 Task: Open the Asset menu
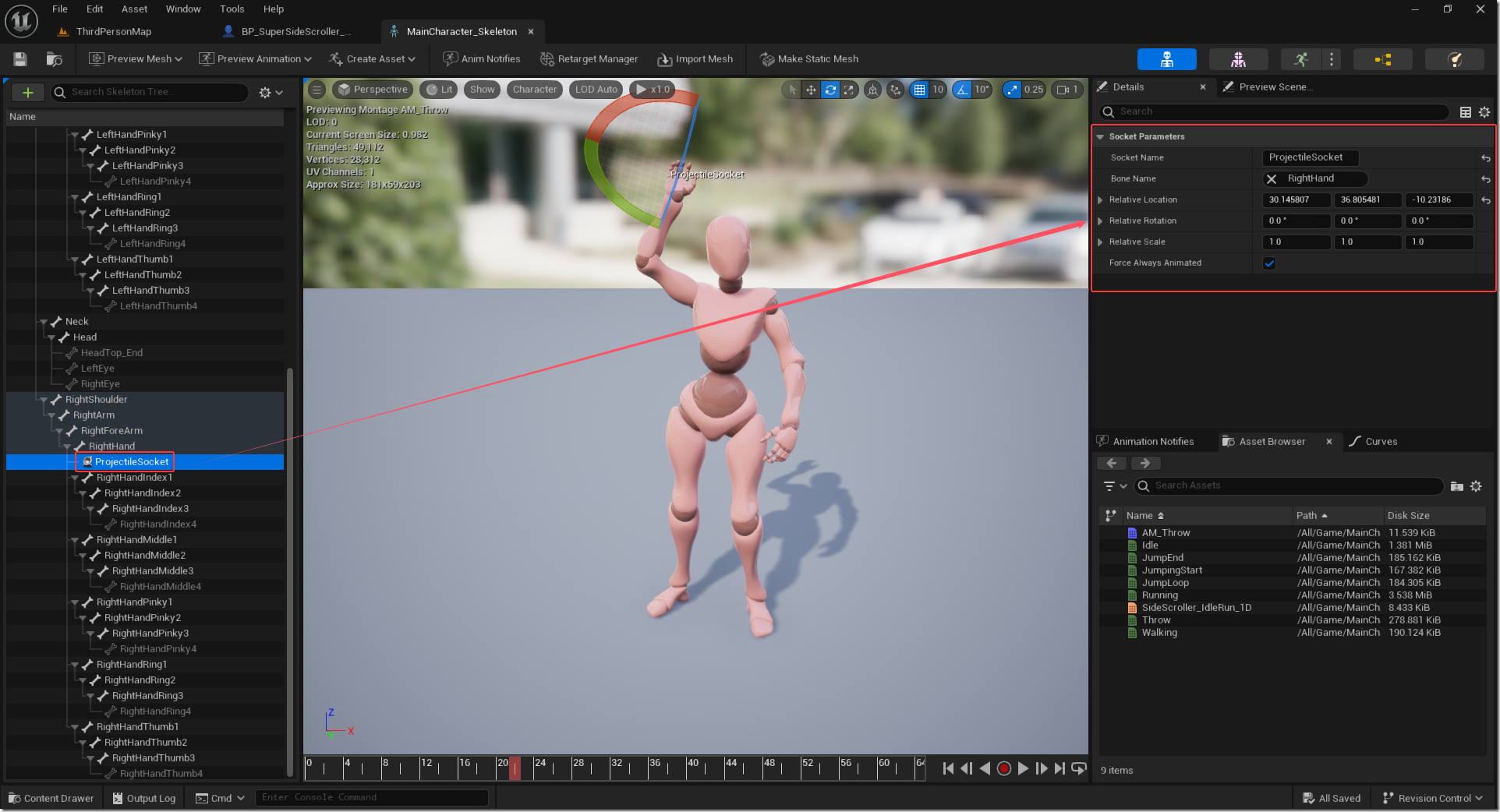(134, 9)
